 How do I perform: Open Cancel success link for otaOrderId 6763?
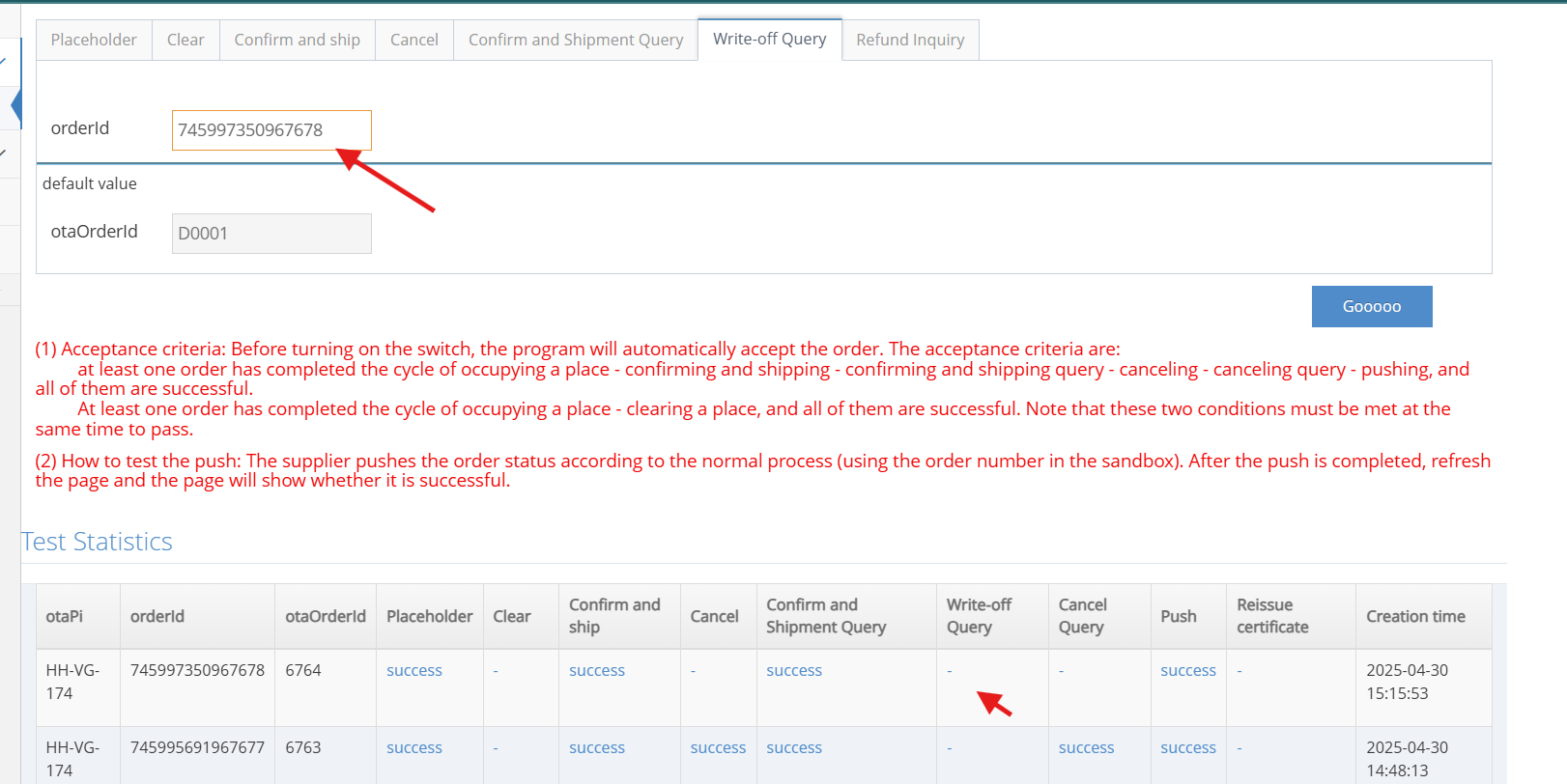coord(717,747)
